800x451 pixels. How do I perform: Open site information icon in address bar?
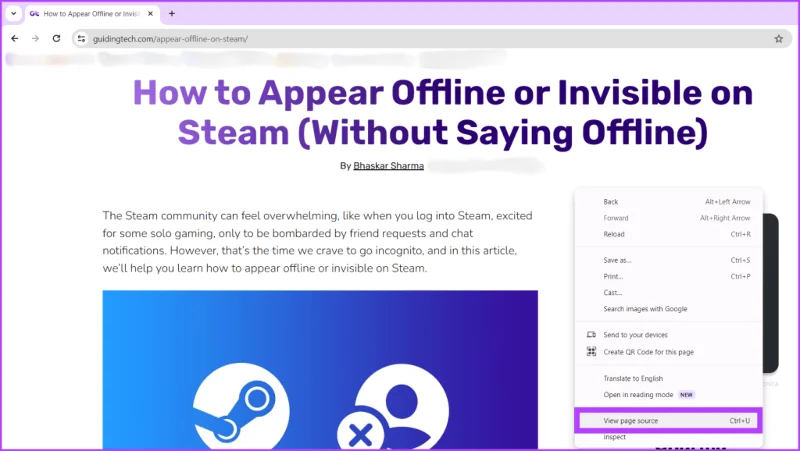[x=82, y=39]
